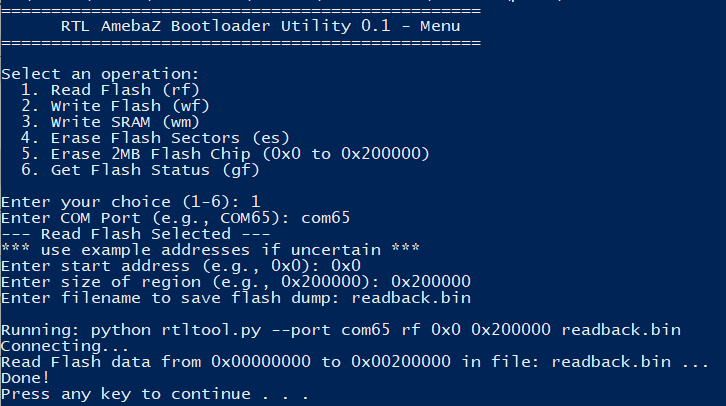Click the entered readback.bin filename

pos(411,298)
